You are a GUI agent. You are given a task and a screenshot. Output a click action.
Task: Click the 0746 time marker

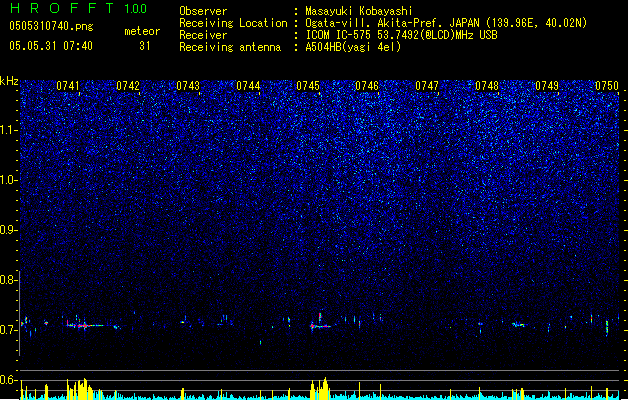point(367,86)
